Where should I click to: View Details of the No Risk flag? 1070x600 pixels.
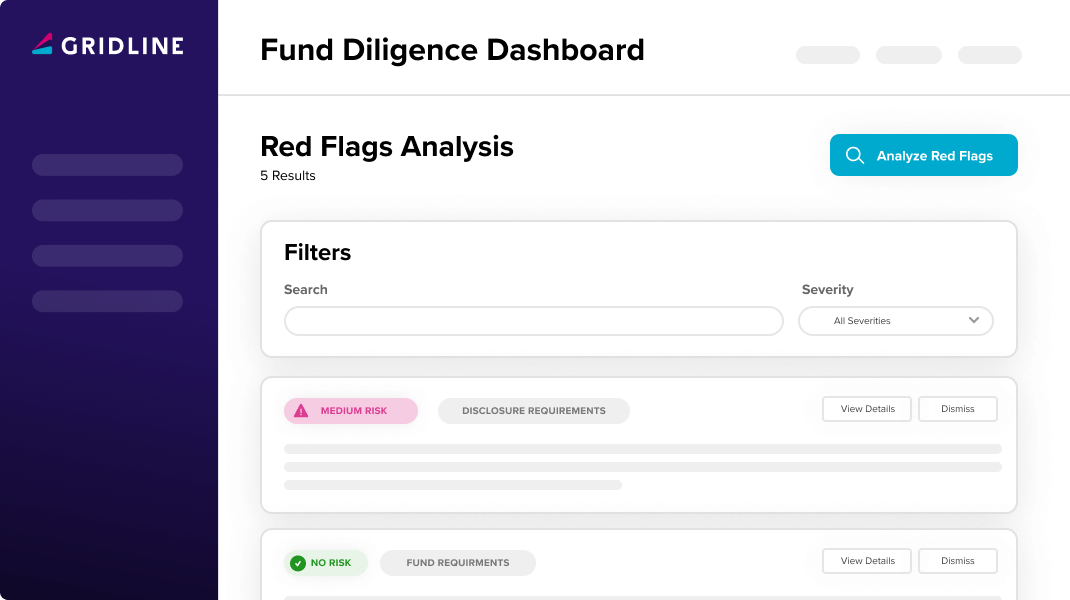(x=867, y=561)
